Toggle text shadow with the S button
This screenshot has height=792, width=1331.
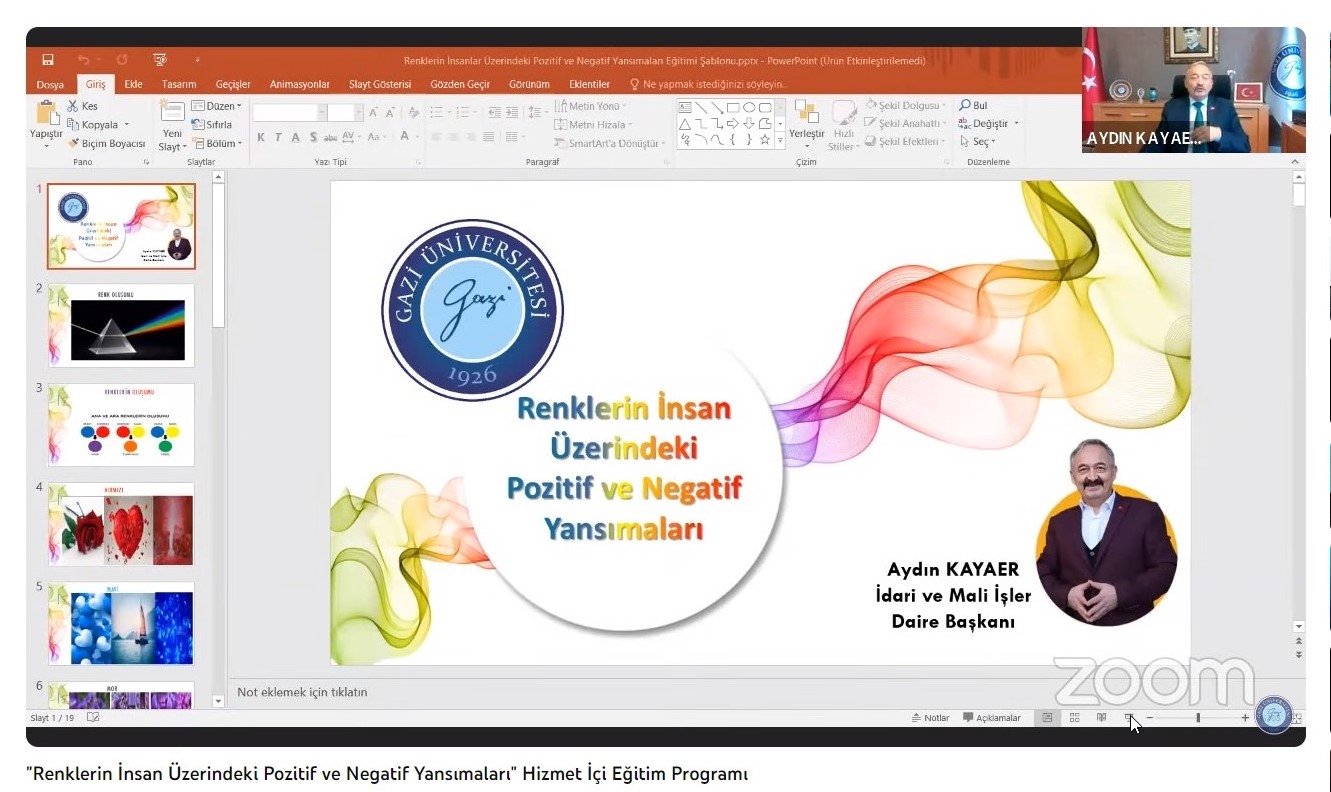313,137
